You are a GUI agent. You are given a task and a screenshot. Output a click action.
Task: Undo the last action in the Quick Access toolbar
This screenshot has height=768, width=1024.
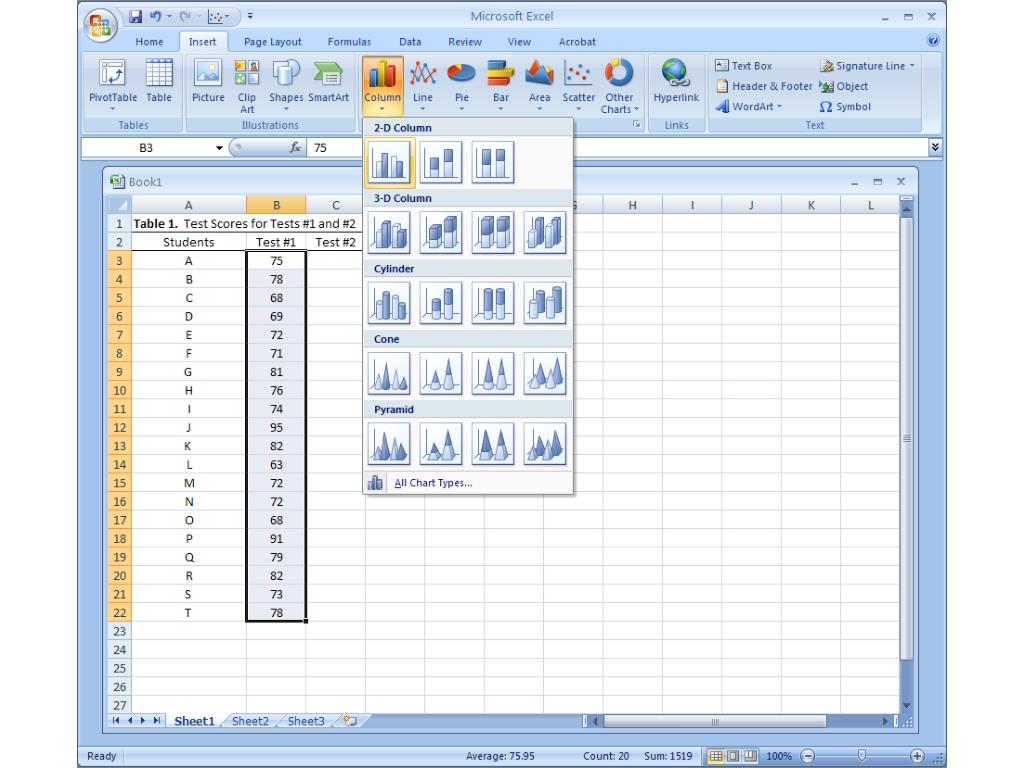(x=155, y=16)
